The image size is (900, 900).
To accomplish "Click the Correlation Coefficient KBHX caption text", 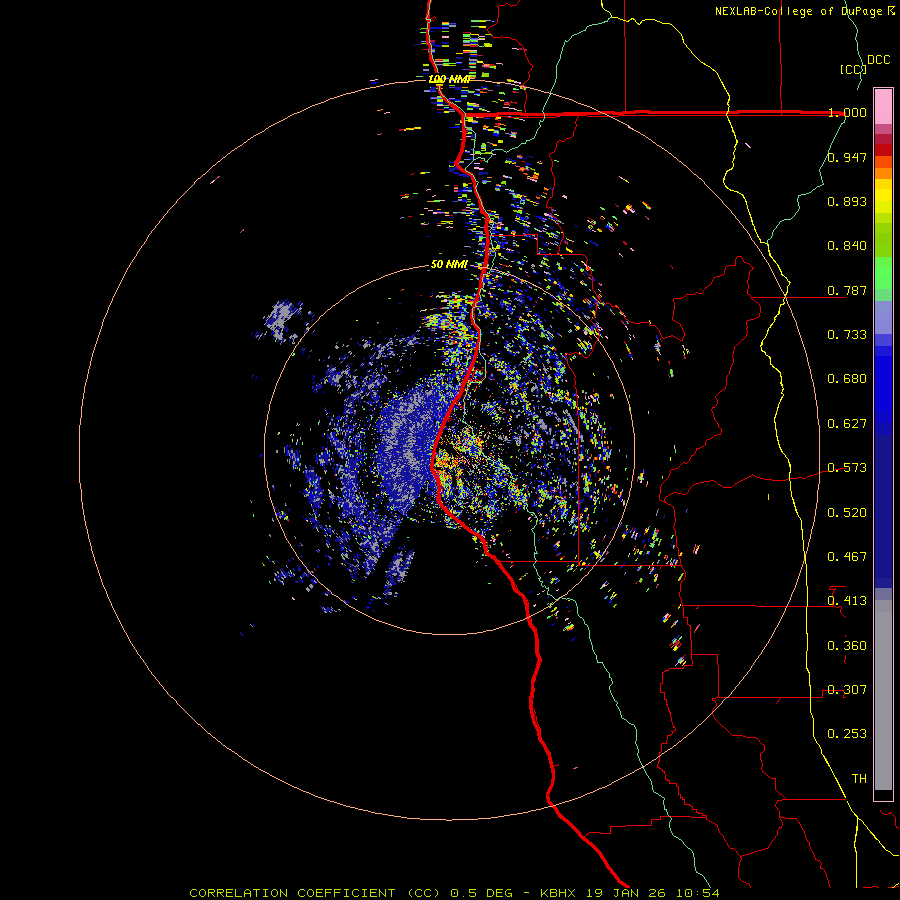I will tap(454, 893).
